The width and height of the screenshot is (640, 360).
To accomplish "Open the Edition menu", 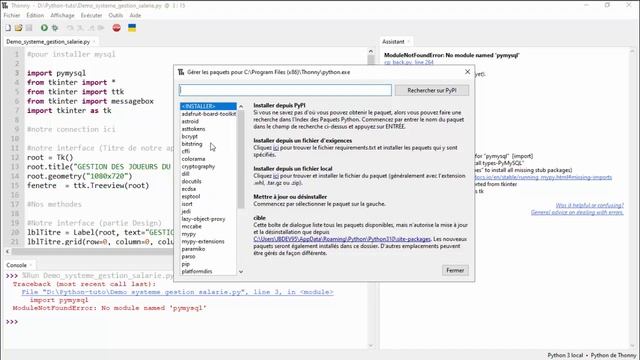I will [35, 16].
